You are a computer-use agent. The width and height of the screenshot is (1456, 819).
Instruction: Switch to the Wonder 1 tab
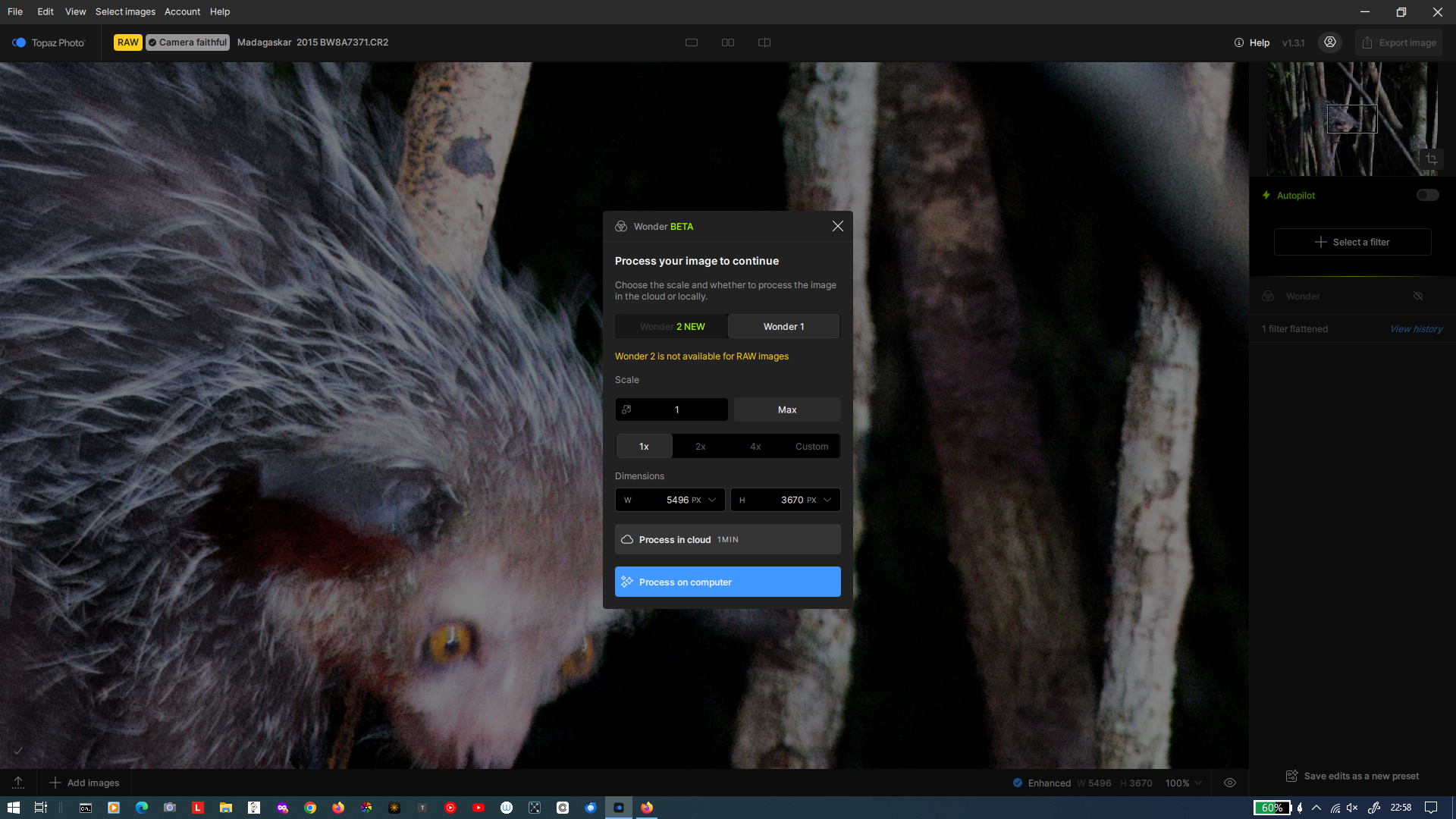click(x=783, y=326)
